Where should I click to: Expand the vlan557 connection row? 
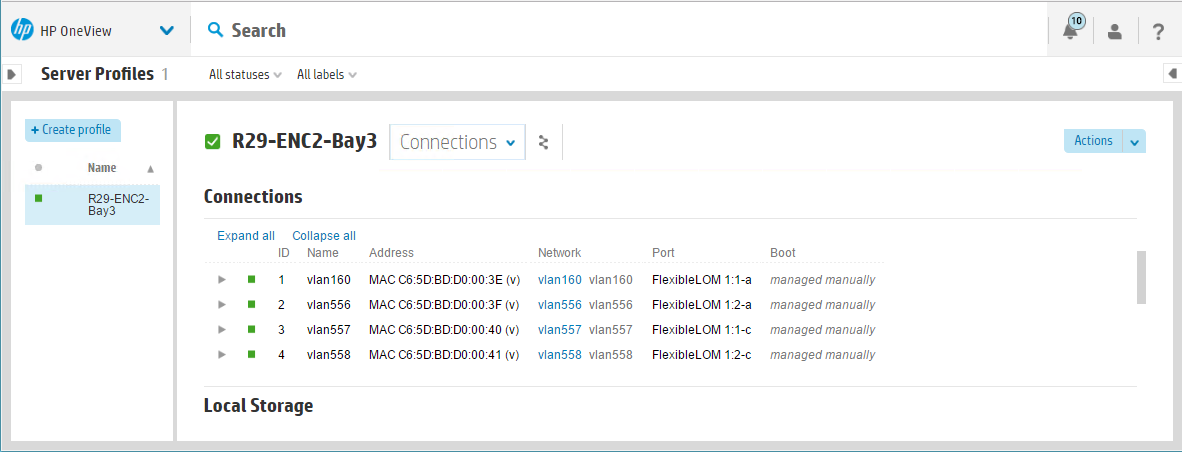(x=222, y=329)
